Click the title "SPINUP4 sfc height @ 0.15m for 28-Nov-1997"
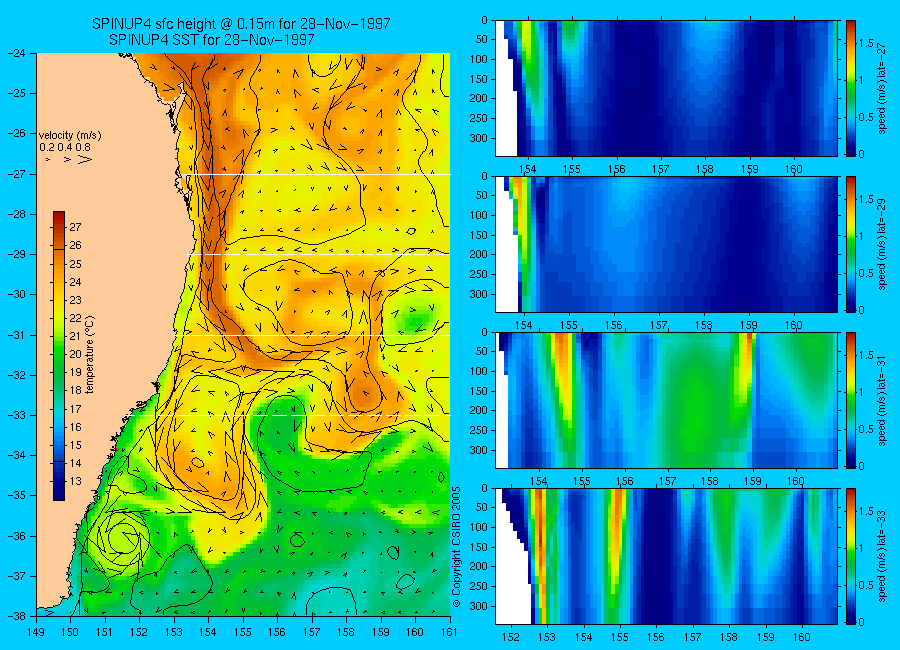Viewport: 900px width, 650px height. pos(241,24)
